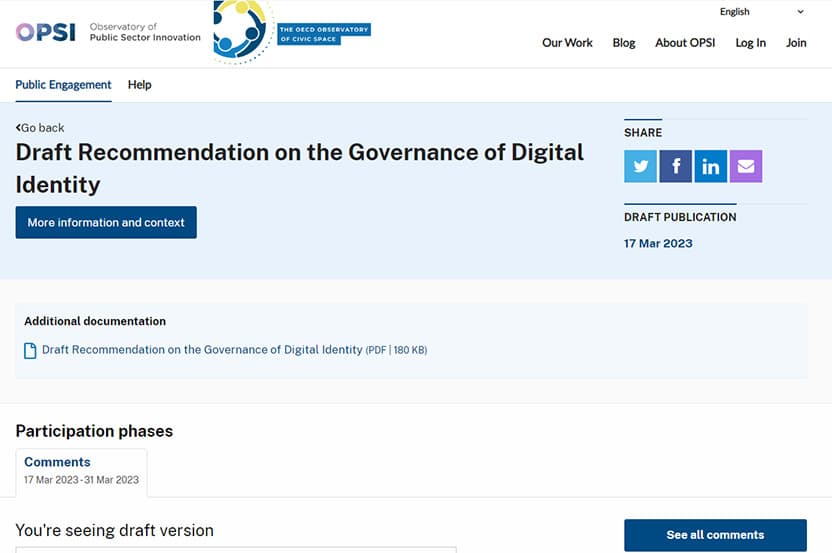Open the English language dropdown
Viewport: 832px width, 553px height.
click(762, 12)
